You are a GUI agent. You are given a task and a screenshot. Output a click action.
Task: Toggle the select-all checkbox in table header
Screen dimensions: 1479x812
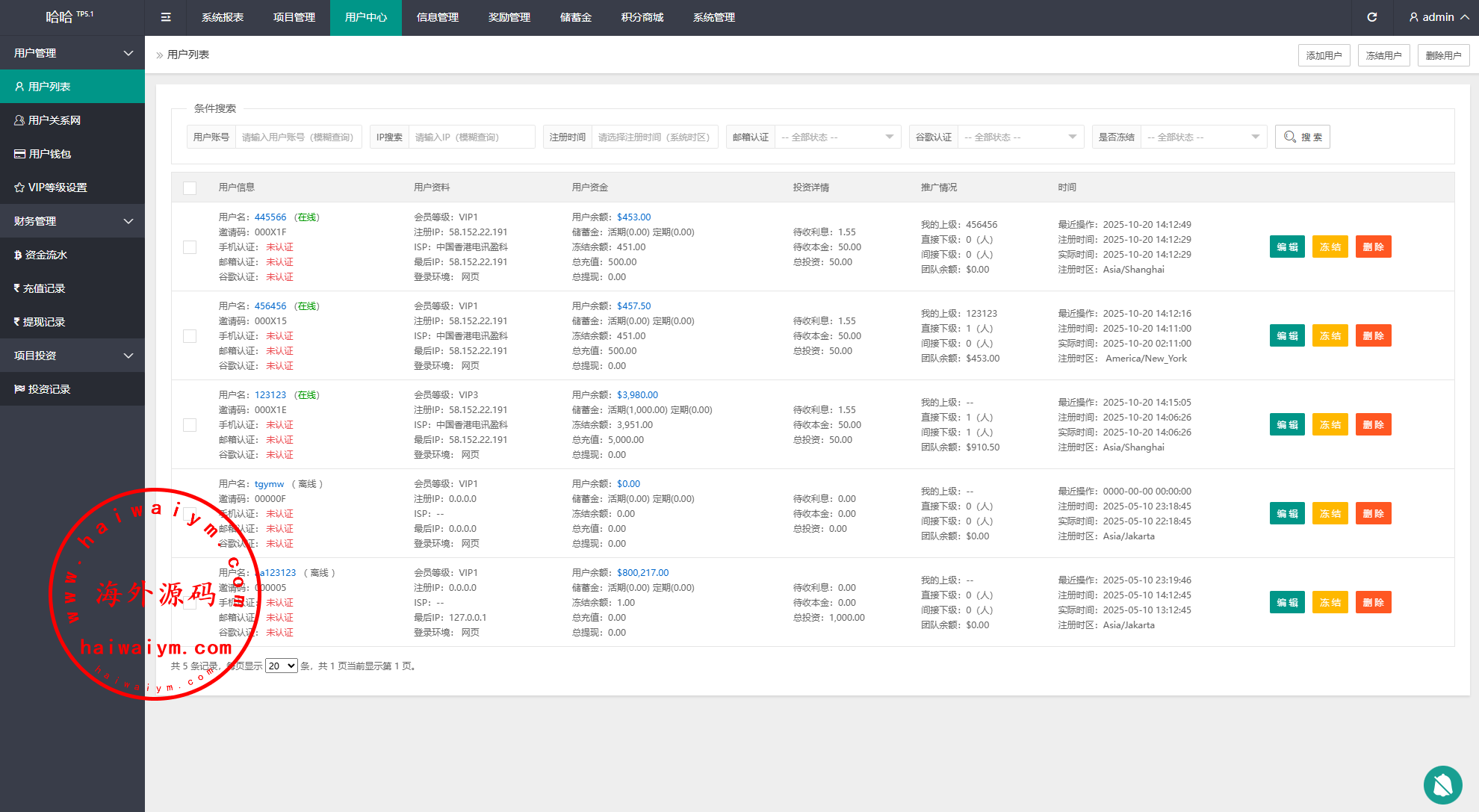pyautogui.click(x=190, y=187)
